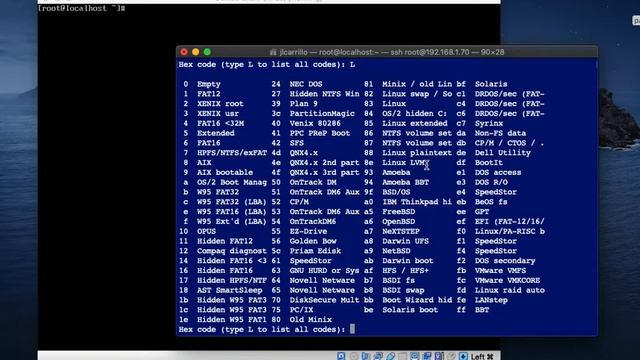This screenshot has height=360, width=640.
Task: Click the '1 FAT12' entry
Action: pyautogui.click(x=202, y=94)
